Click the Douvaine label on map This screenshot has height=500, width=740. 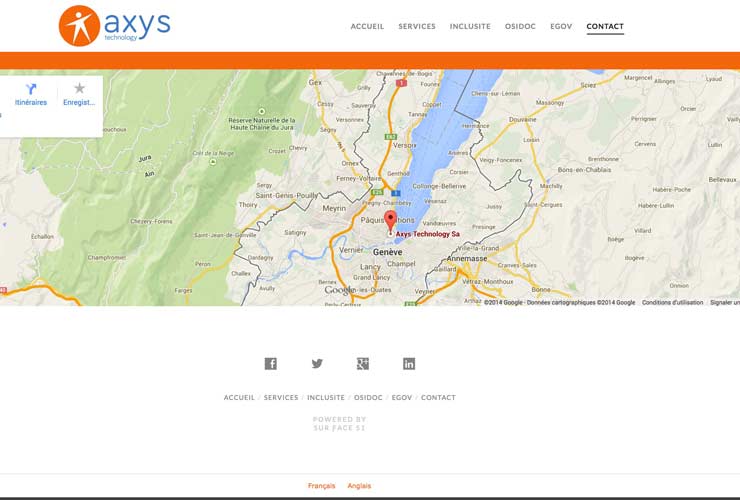[x=522, y=119]
